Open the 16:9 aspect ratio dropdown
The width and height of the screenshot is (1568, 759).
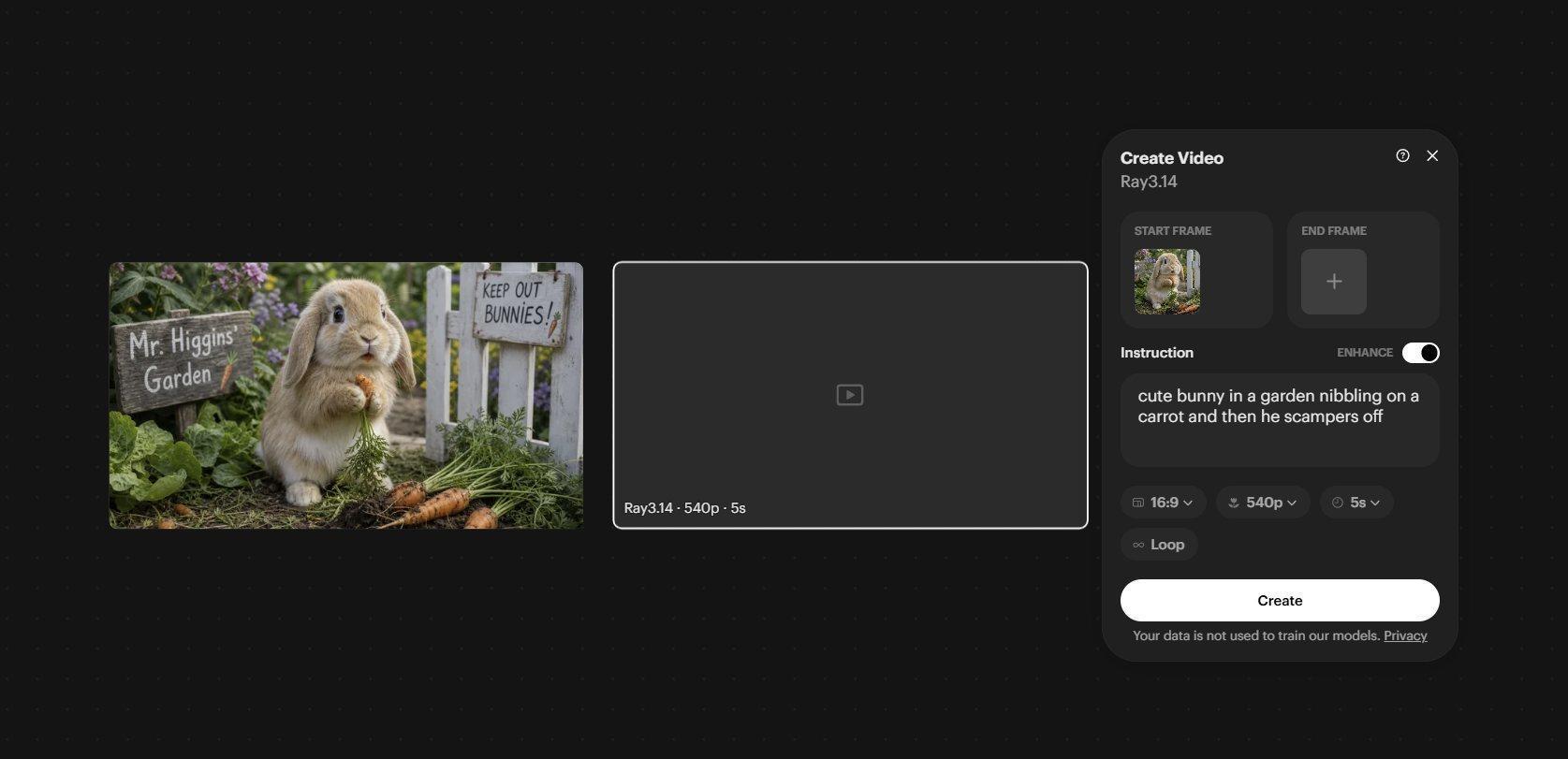[x=1163, y=503]
